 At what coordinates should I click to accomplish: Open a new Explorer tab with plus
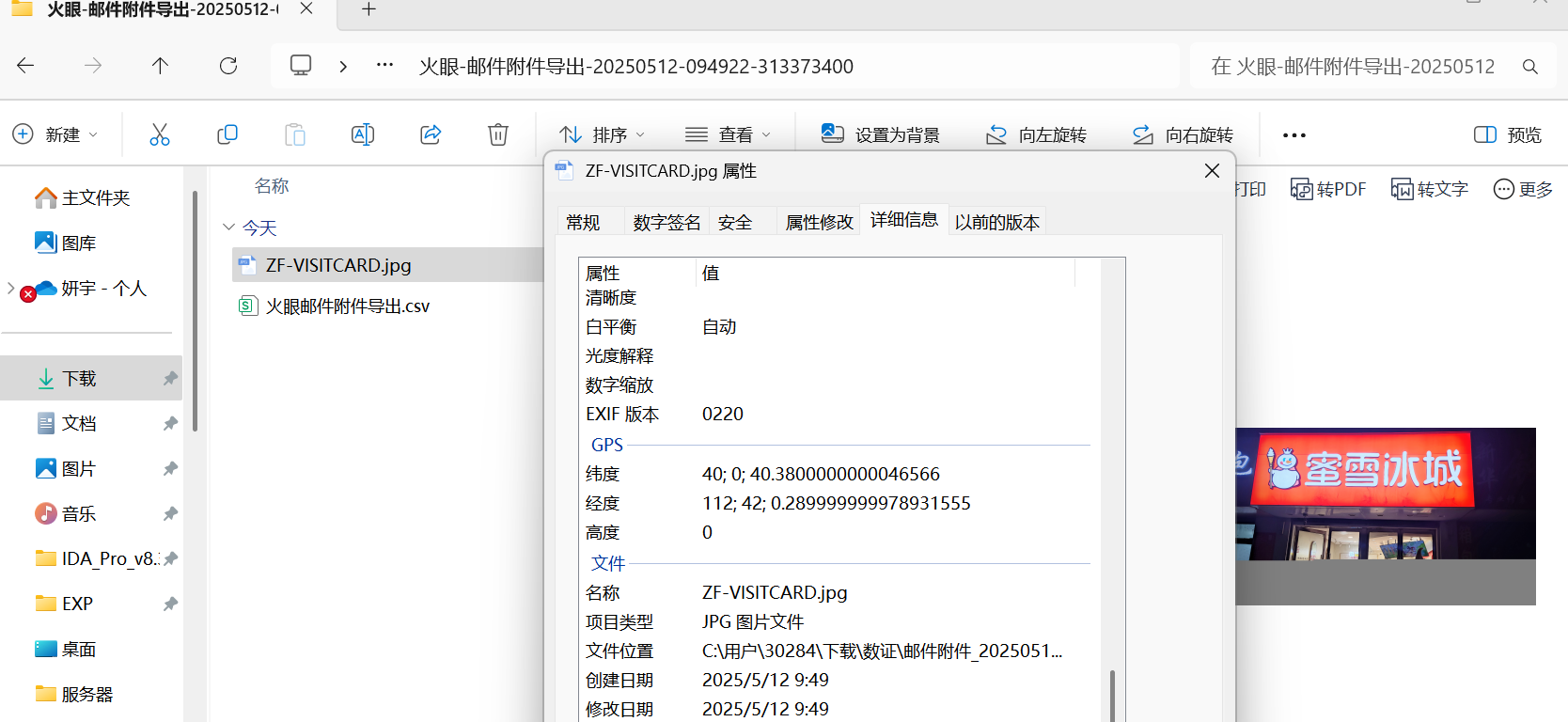tap(368, 9)
